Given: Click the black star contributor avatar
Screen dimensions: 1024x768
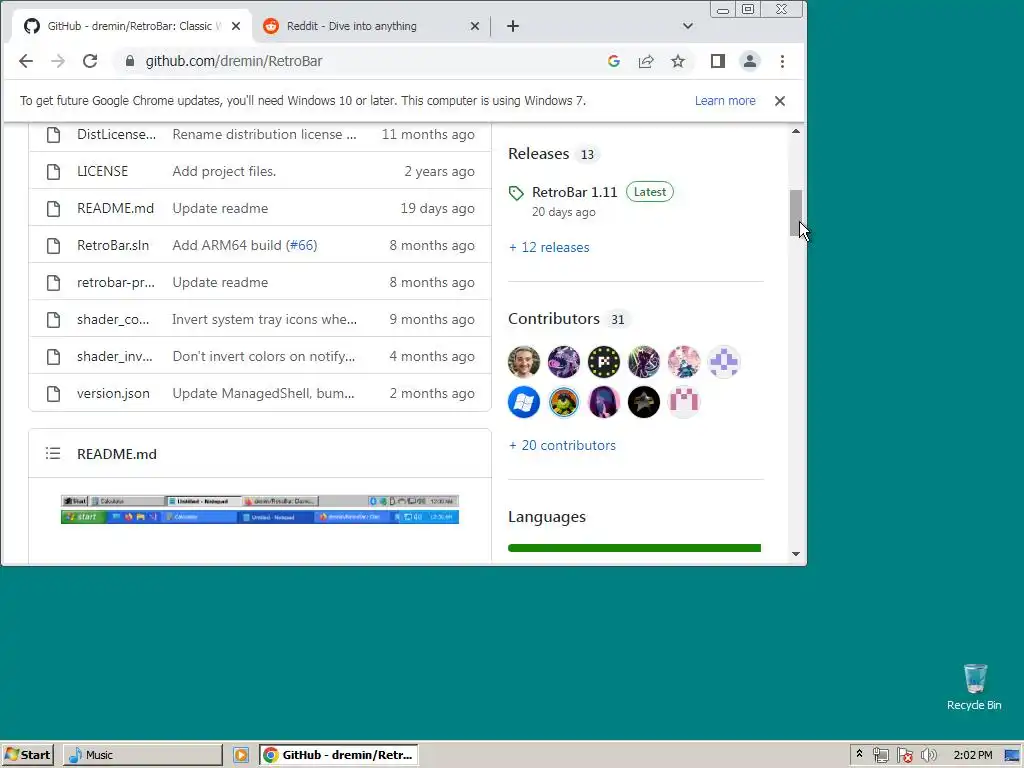Looking at the screenshot, I should (x=644, y=402).
